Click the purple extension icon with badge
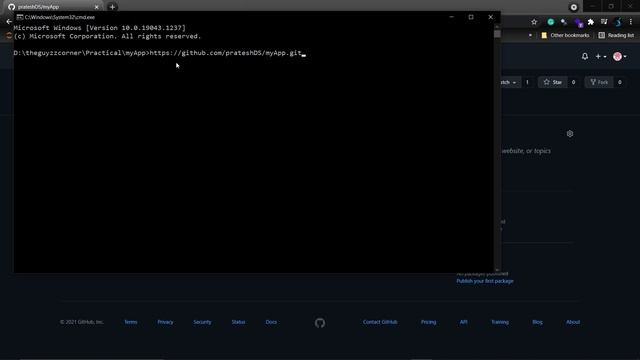This screenshot has height=360, width=640. point(578,22)
